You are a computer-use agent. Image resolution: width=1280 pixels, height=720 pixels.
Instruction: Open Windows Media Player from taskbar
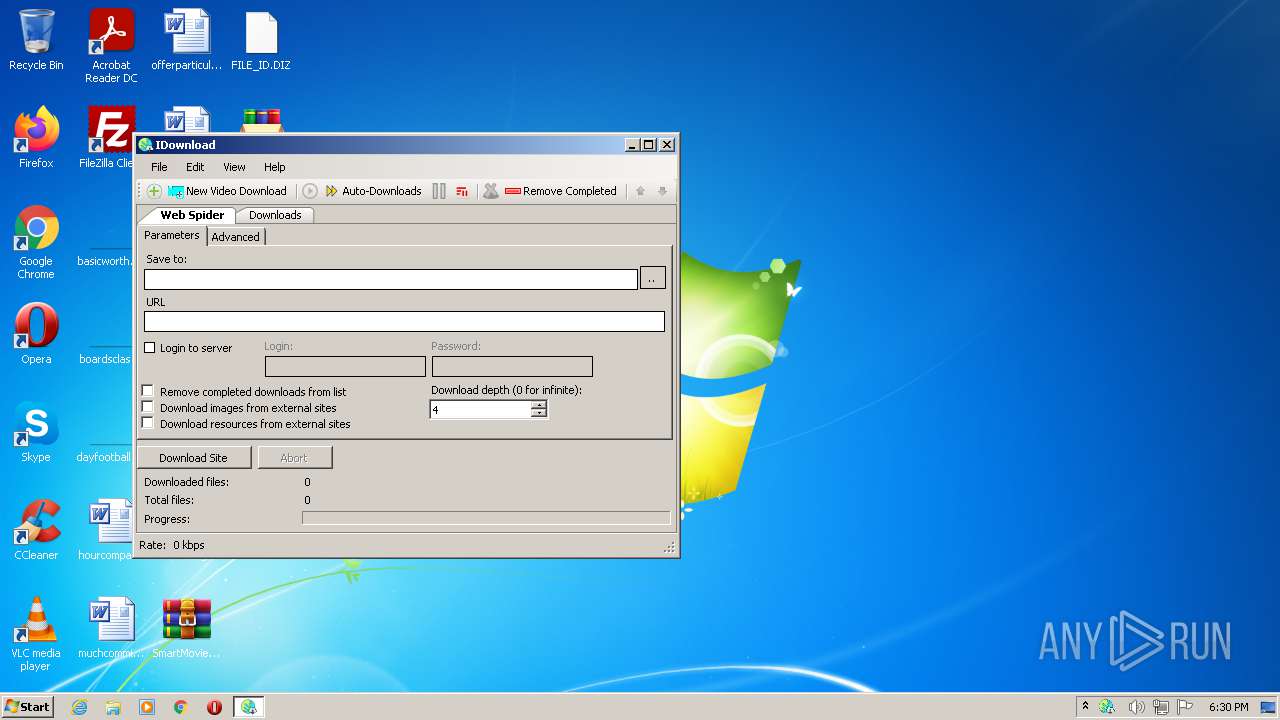(x=147, y=707)
